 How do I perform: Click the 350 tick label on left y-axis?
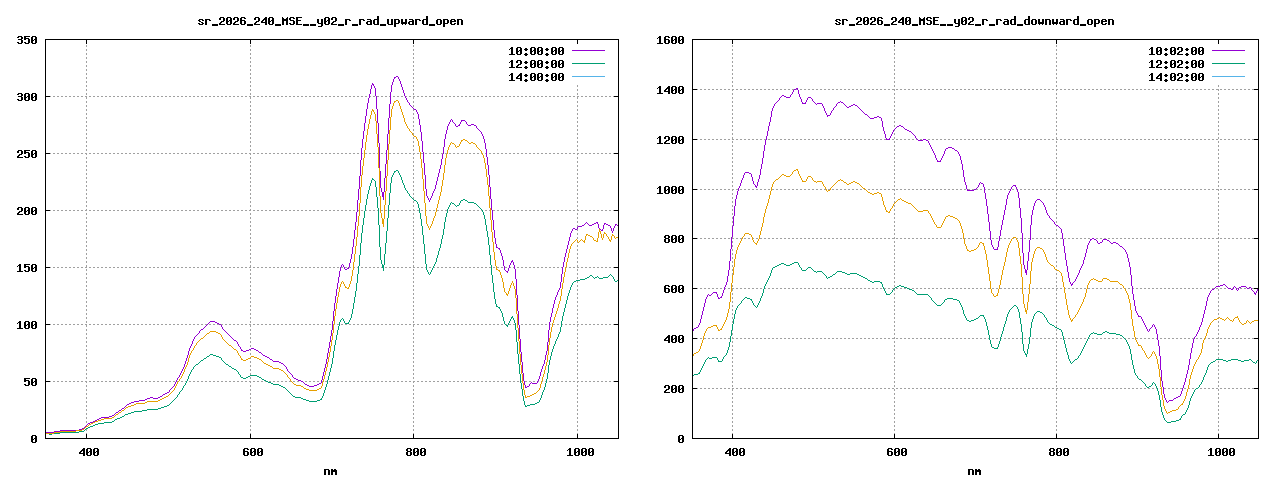27,40
